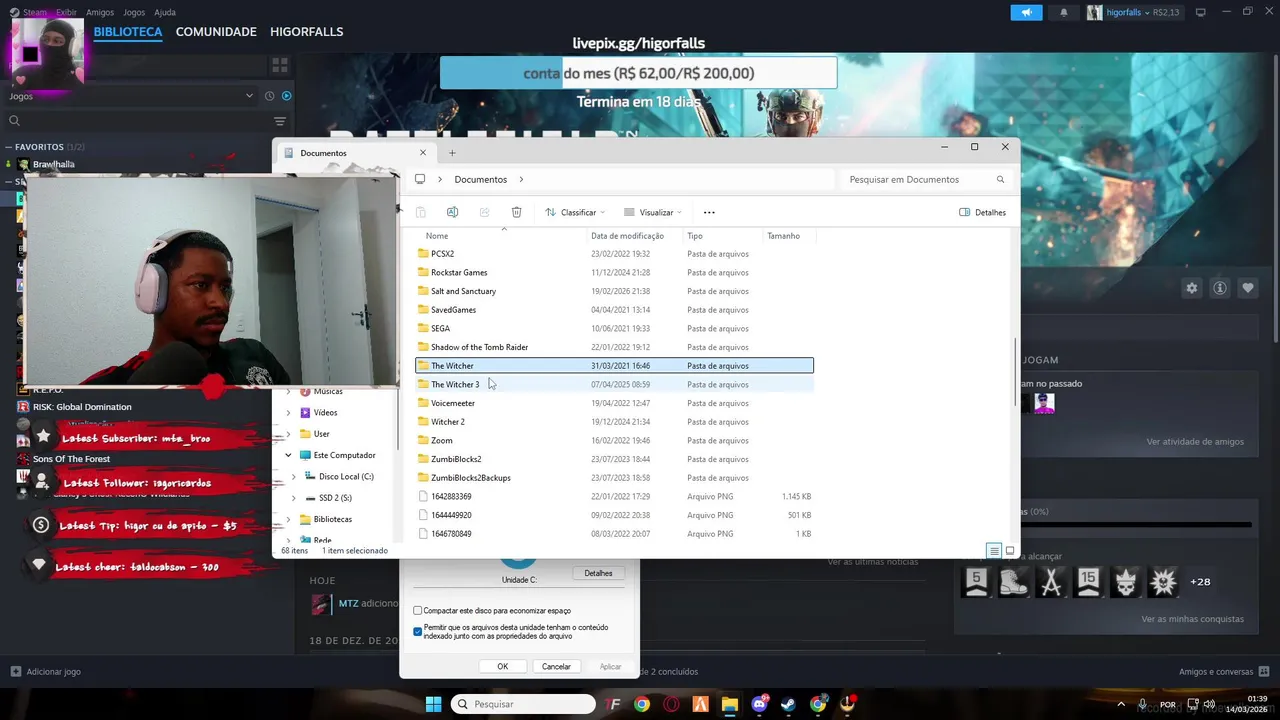Viewport: 1280px width, 720px height.
Task: Expand Bibliotecas tree node
Action: tap(289, 520)
